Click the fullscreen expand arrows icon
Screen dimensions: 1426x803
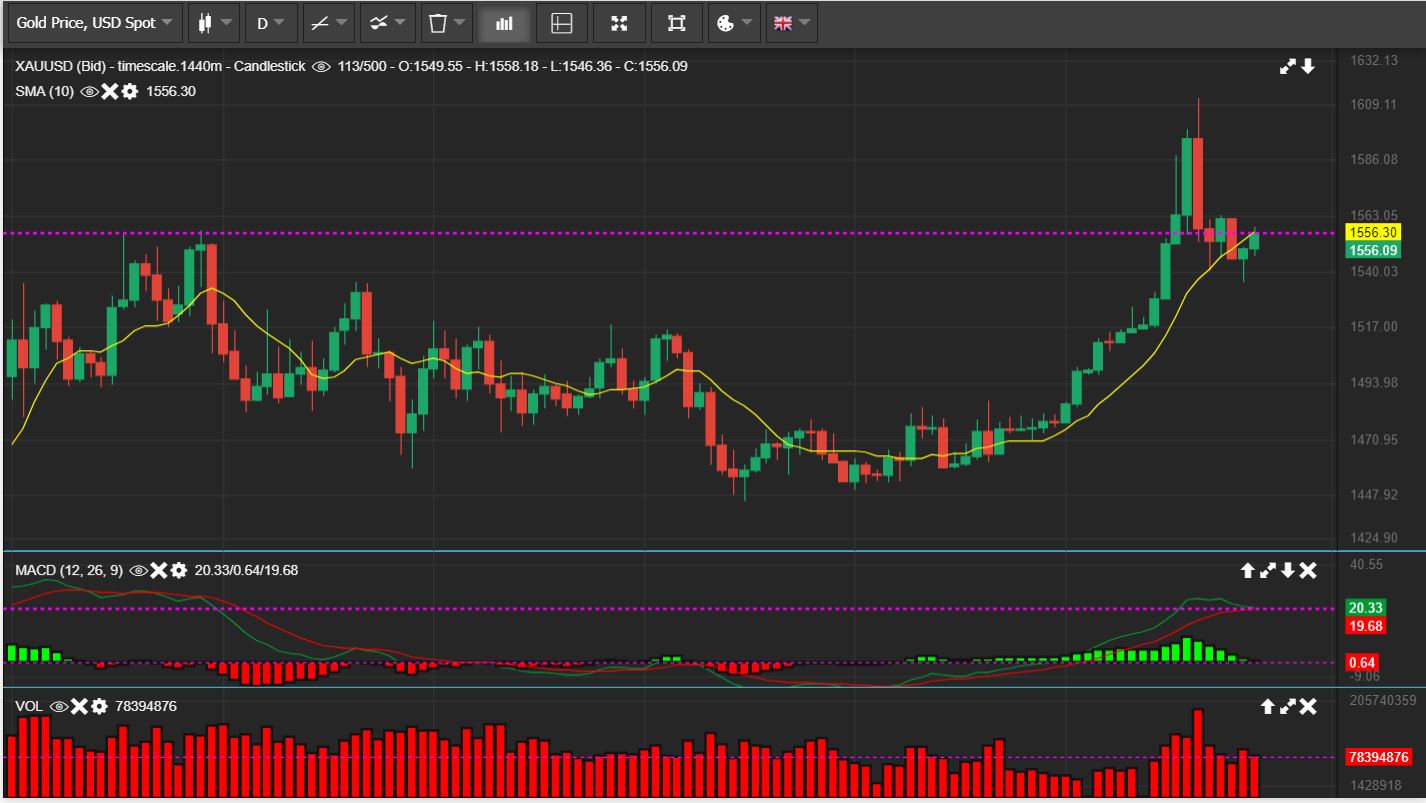point(619,22)
